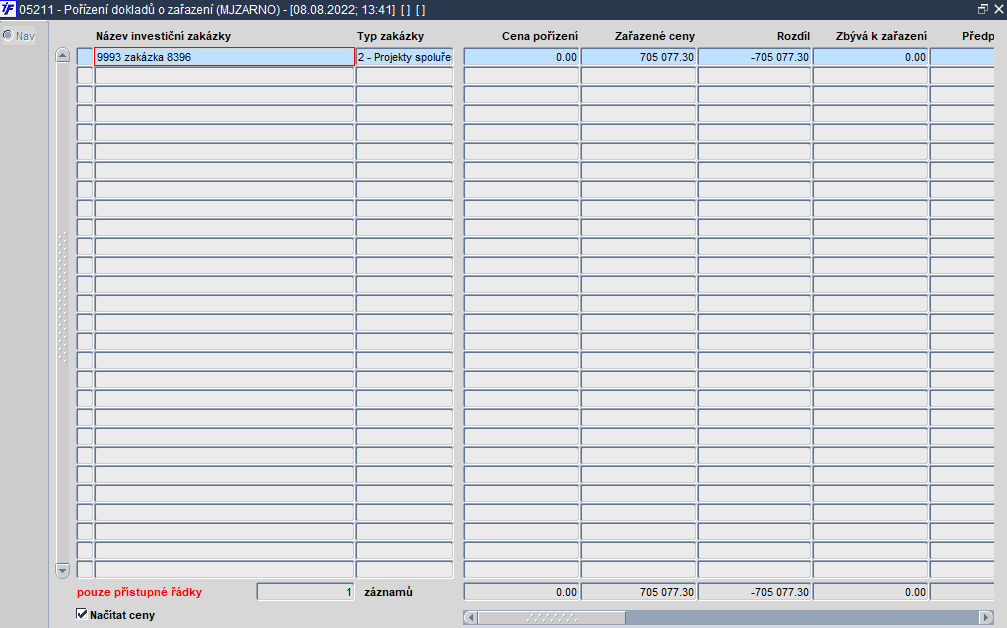Click Zbývá k zařazení value in first row
Viewport: 1007px width, 628px height.
tap(870, 57)
